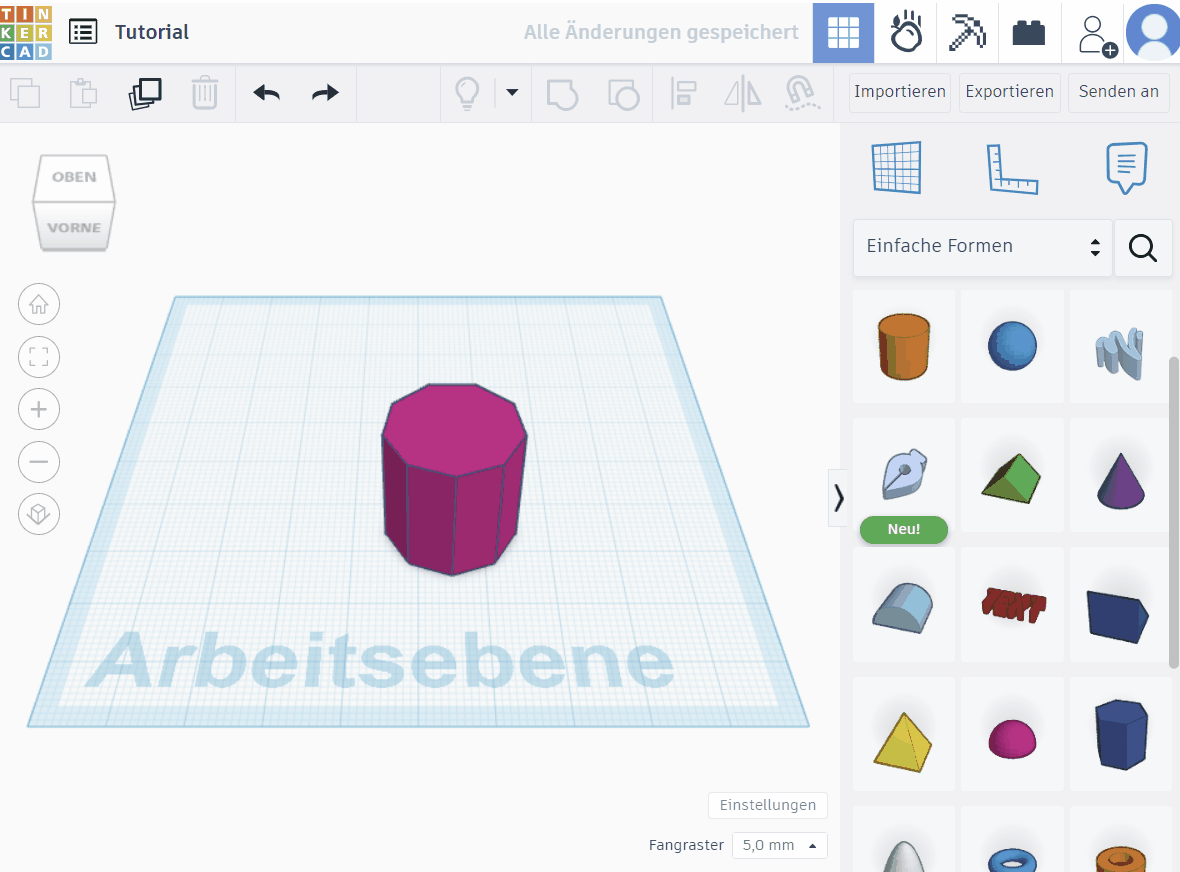Zoom in with the plus button

point(39,409)
